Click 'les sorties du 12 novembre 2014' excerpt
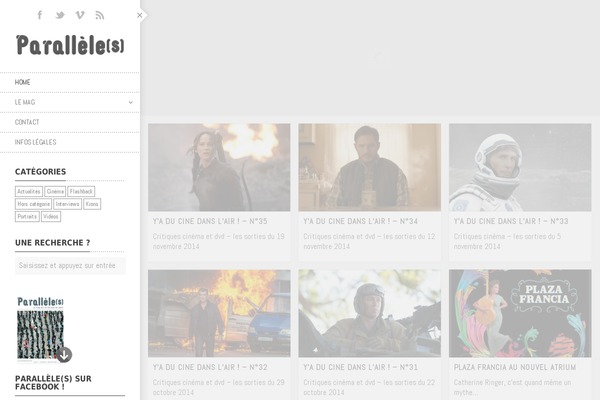The height and width of the screenshot is (400, 600). (369, 241)
